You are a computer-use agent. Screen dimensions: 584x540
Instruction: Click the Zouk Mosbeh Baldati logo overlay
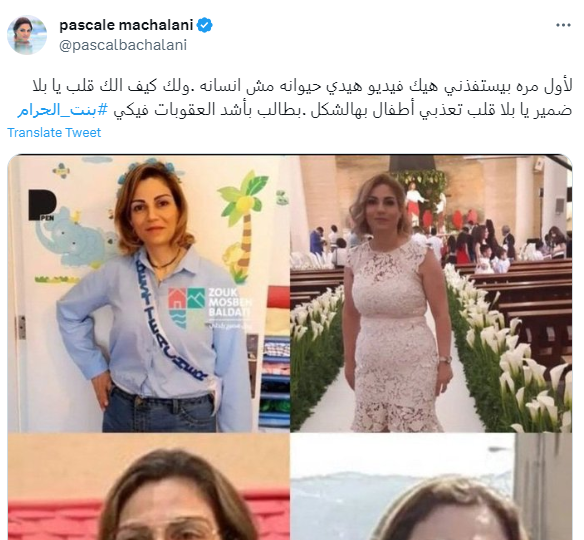210,308
